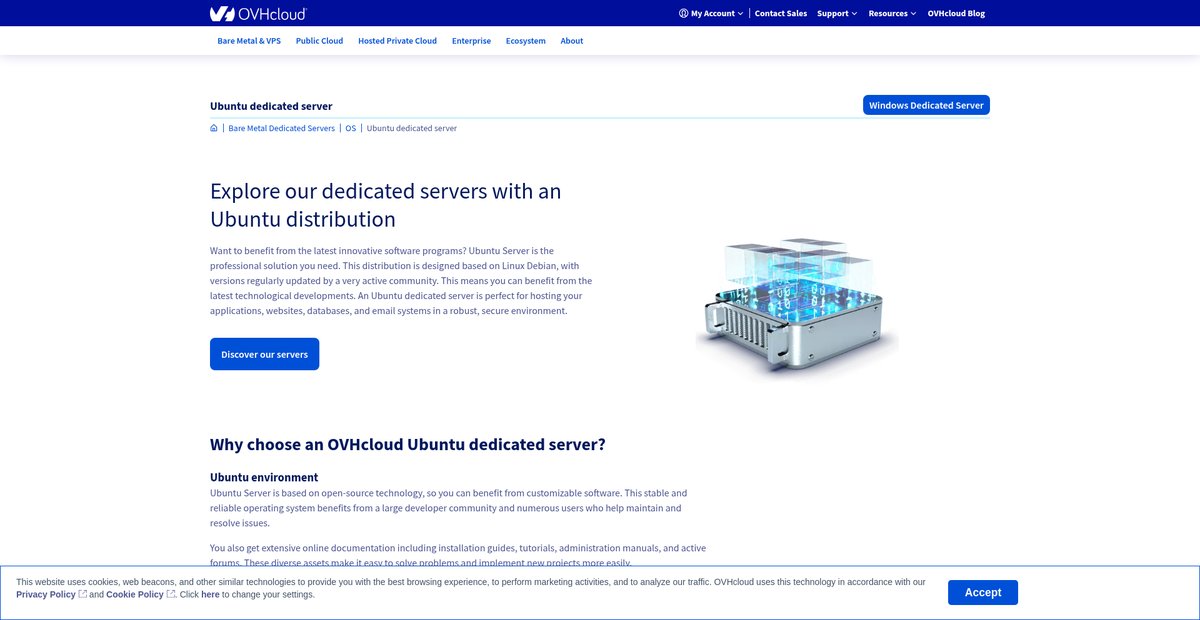Click the 'Ubuntu dedicated server' breadcrumb text
This screenshot has width=1200, height=620.
point(412,128)
